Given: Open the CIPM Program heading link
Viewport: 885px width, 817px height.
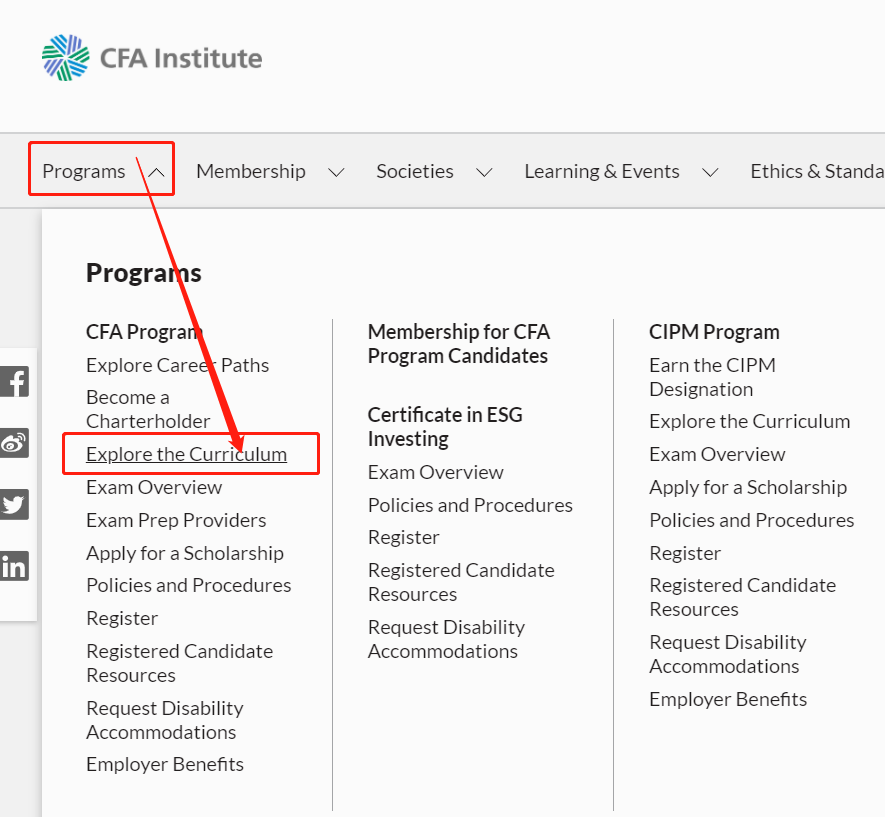Looking at the screenshot, I should point(714,332).
